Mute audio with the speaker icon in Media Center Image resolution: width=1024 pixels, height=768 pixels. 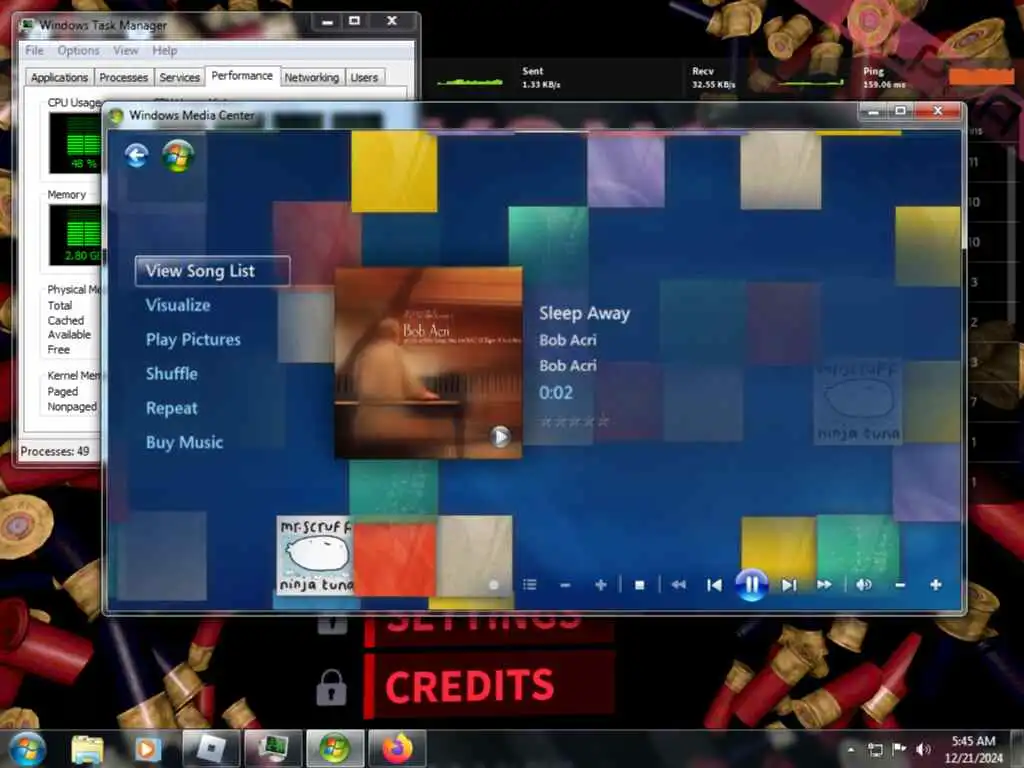[863, 584]
